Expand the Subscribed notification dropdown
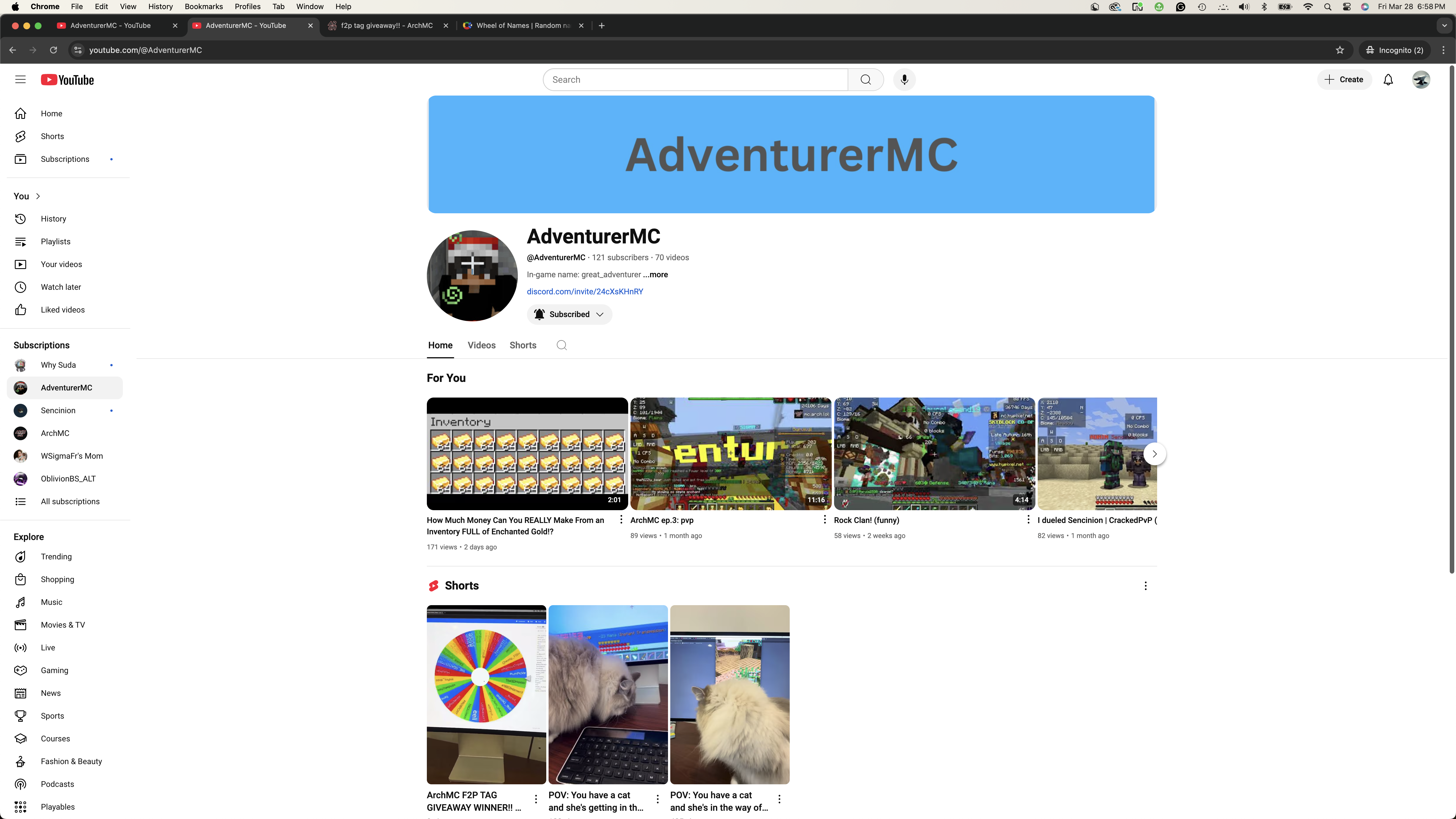1456x819 pixels. pos(569,314)
